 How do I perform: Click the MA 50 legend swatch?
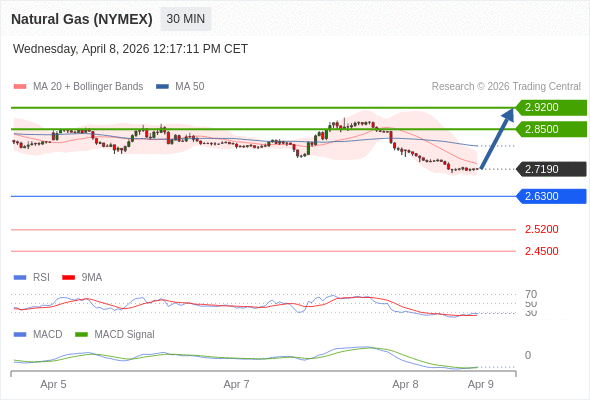pyautogui.click(x=162, y=87)
